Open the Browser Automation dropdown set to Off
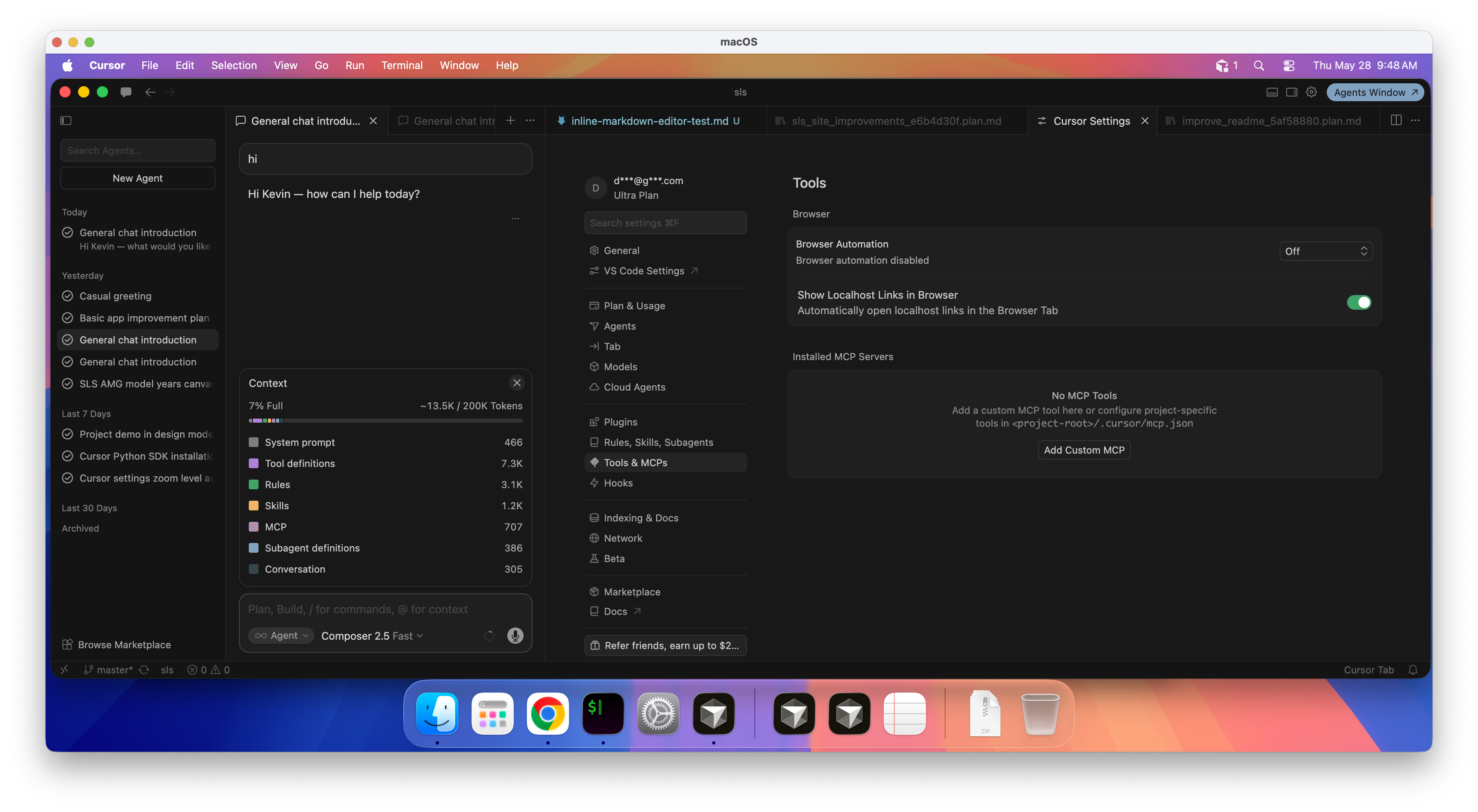The image size is (1478, 812). click(1326, 251)
